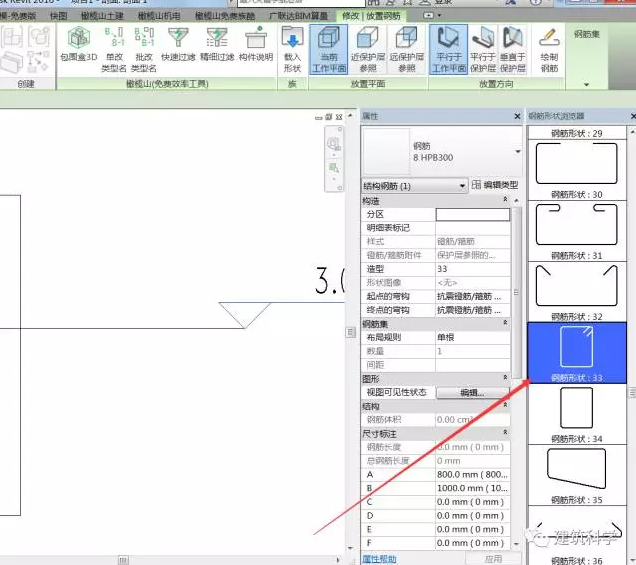Viewport: 636px width, 565px height.
Task: Set orientation to 垂直于保护层
Action: tap(513, 49)
